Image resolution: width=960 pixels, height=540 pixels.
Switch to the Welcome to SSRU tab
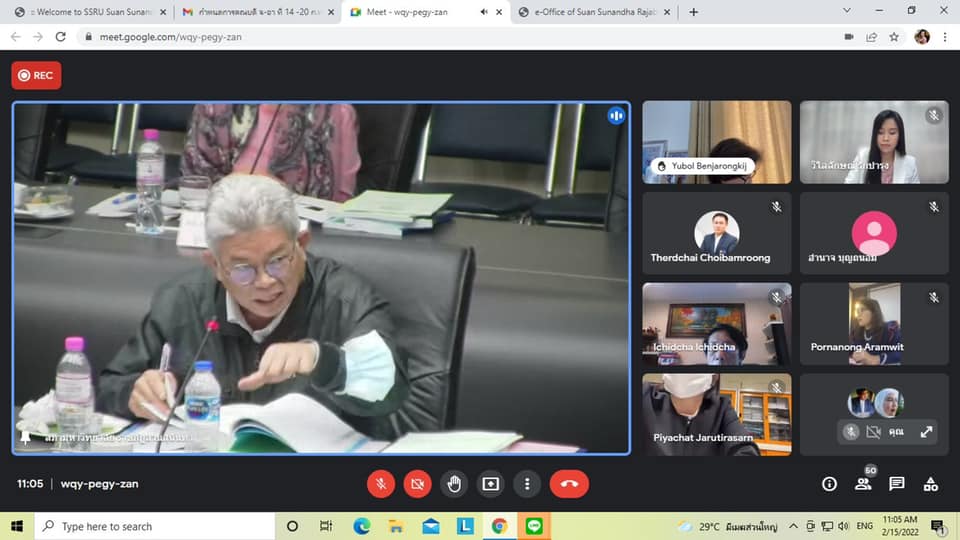pos(85,12)
